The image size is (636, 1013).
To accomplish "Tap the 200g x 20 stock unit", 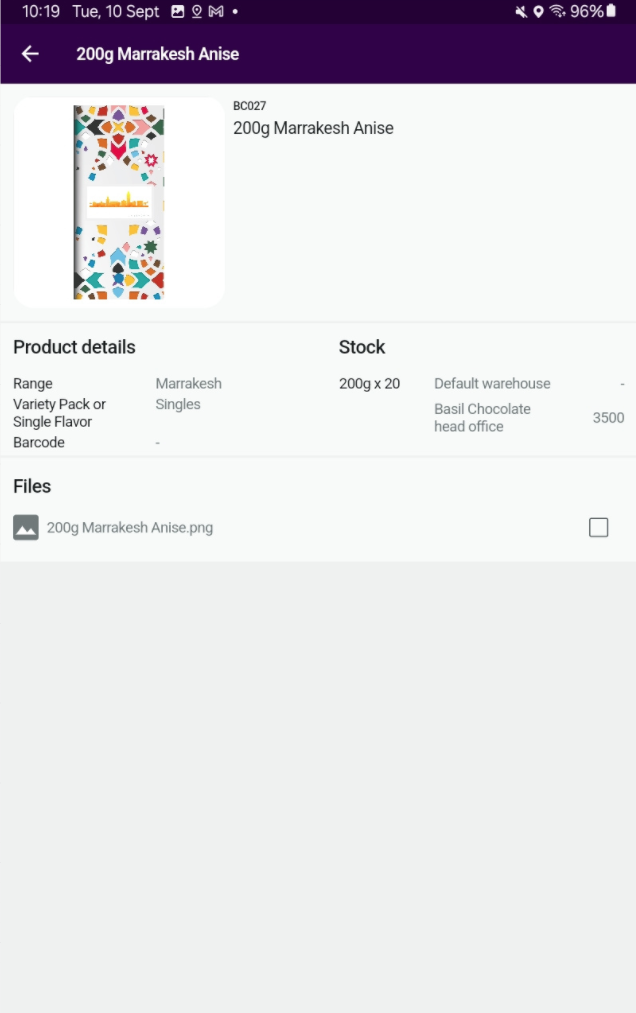I will pyautogui.click(x=369, y=383).
